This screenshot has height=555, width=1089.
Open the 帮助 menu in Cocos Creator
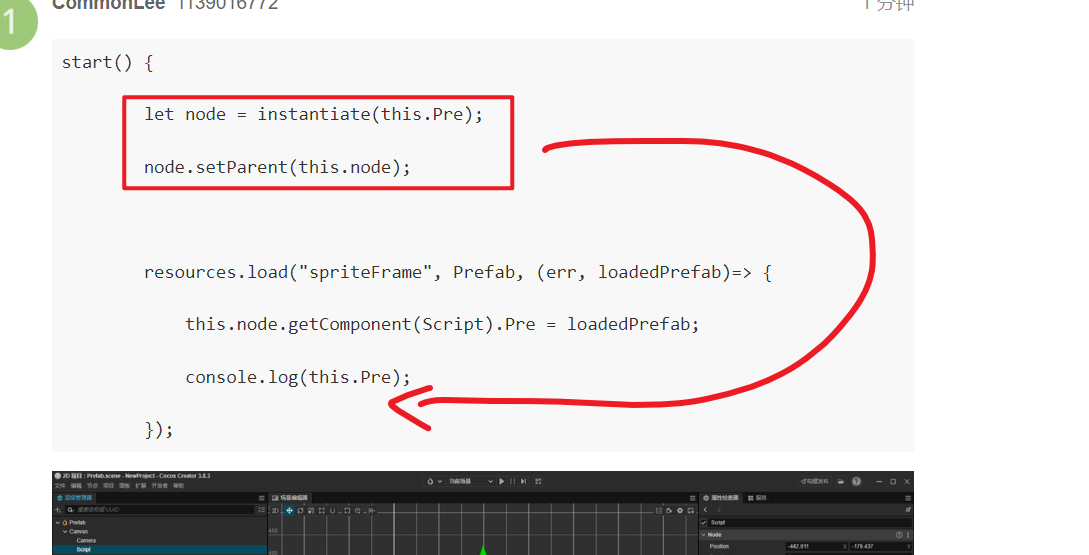tap(178, 486)
